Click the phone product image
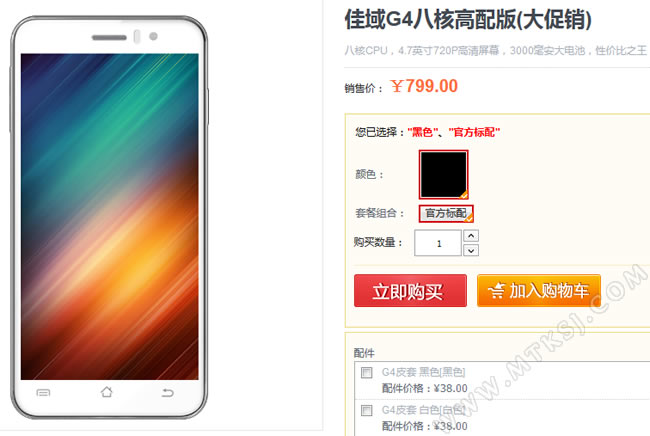The width and height of the screenshot is (650, 436). (109, 217)
